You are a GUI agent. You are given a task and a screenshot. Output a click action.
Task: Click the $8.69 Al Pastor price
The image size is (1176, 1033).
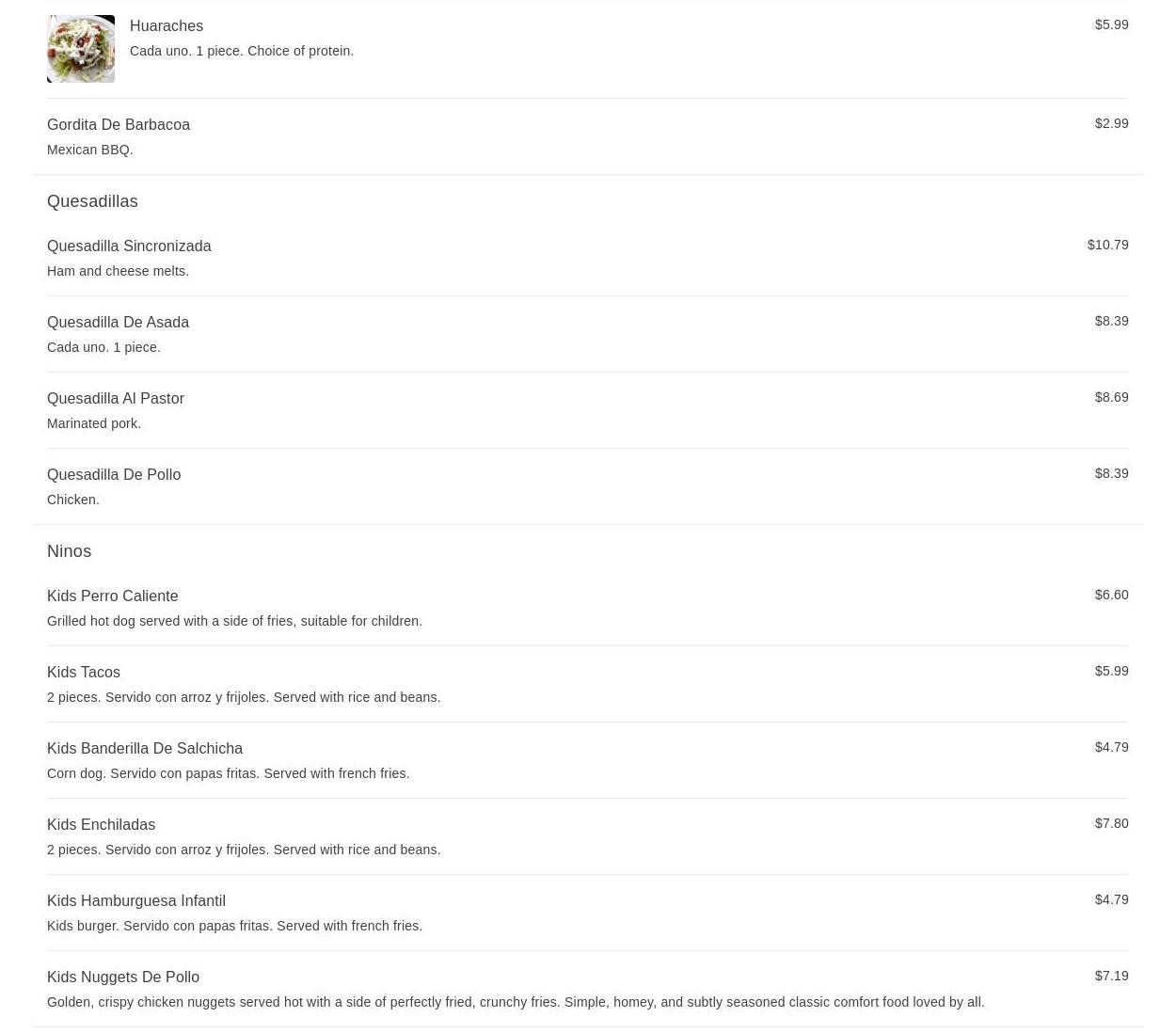coord(1111,397)
